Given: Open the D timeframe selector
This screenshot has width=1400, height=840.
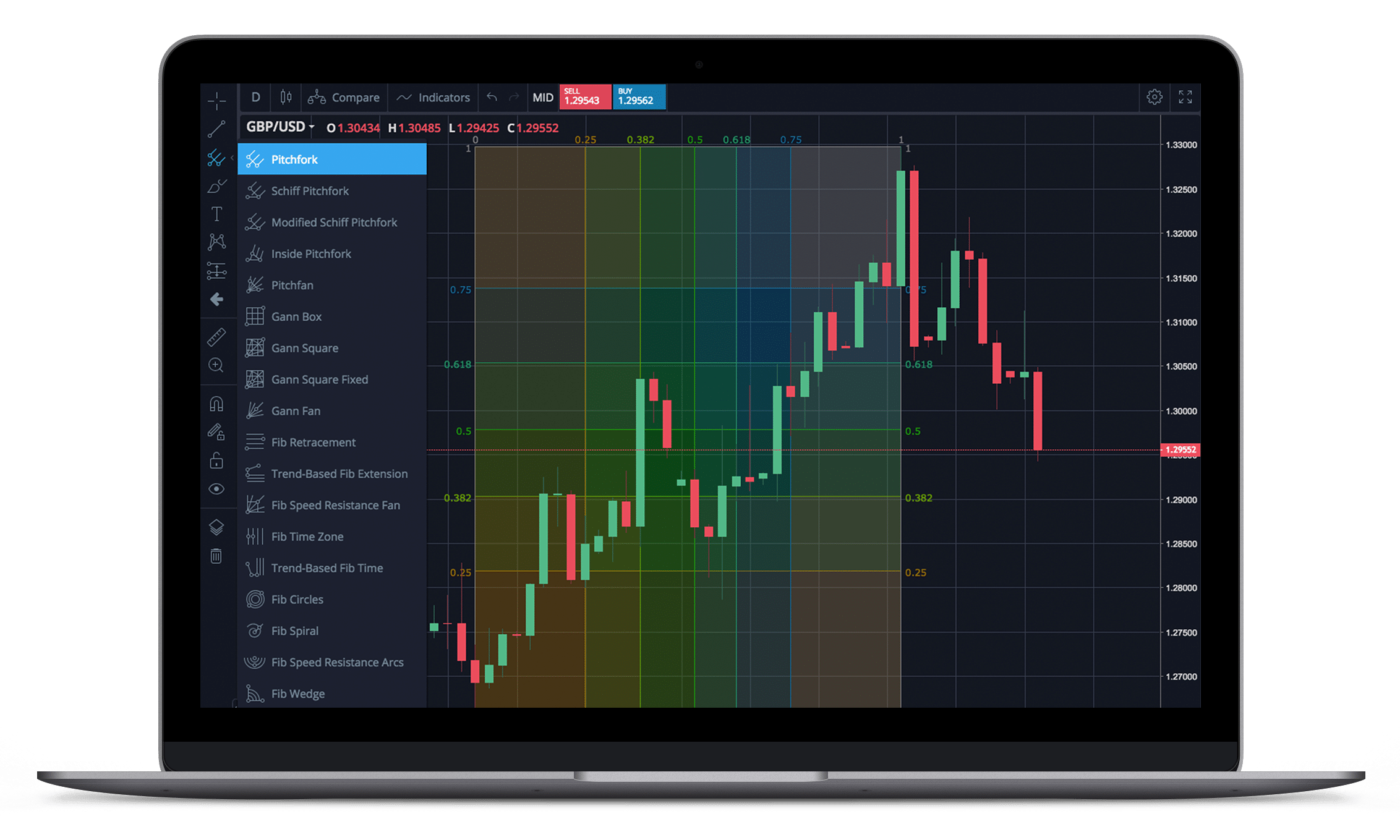Looking at the screenshot, I should pyautogui.click(x=253, y=97).
